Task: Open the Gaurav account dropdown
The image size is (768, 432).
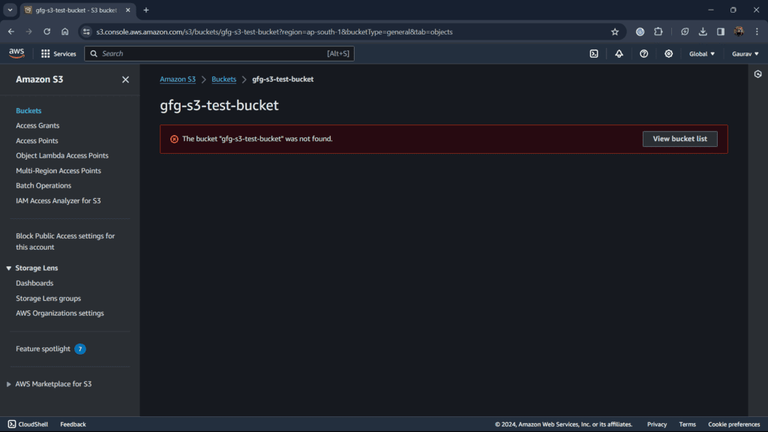Action: coord(745,54)
